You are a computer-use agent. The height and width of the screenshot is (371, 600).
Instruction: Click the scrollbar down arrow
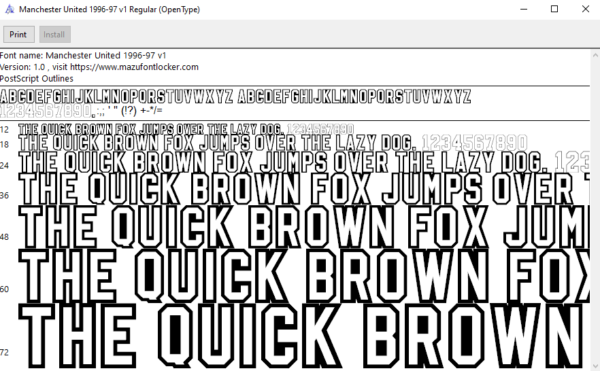click(x=595, y=366)
